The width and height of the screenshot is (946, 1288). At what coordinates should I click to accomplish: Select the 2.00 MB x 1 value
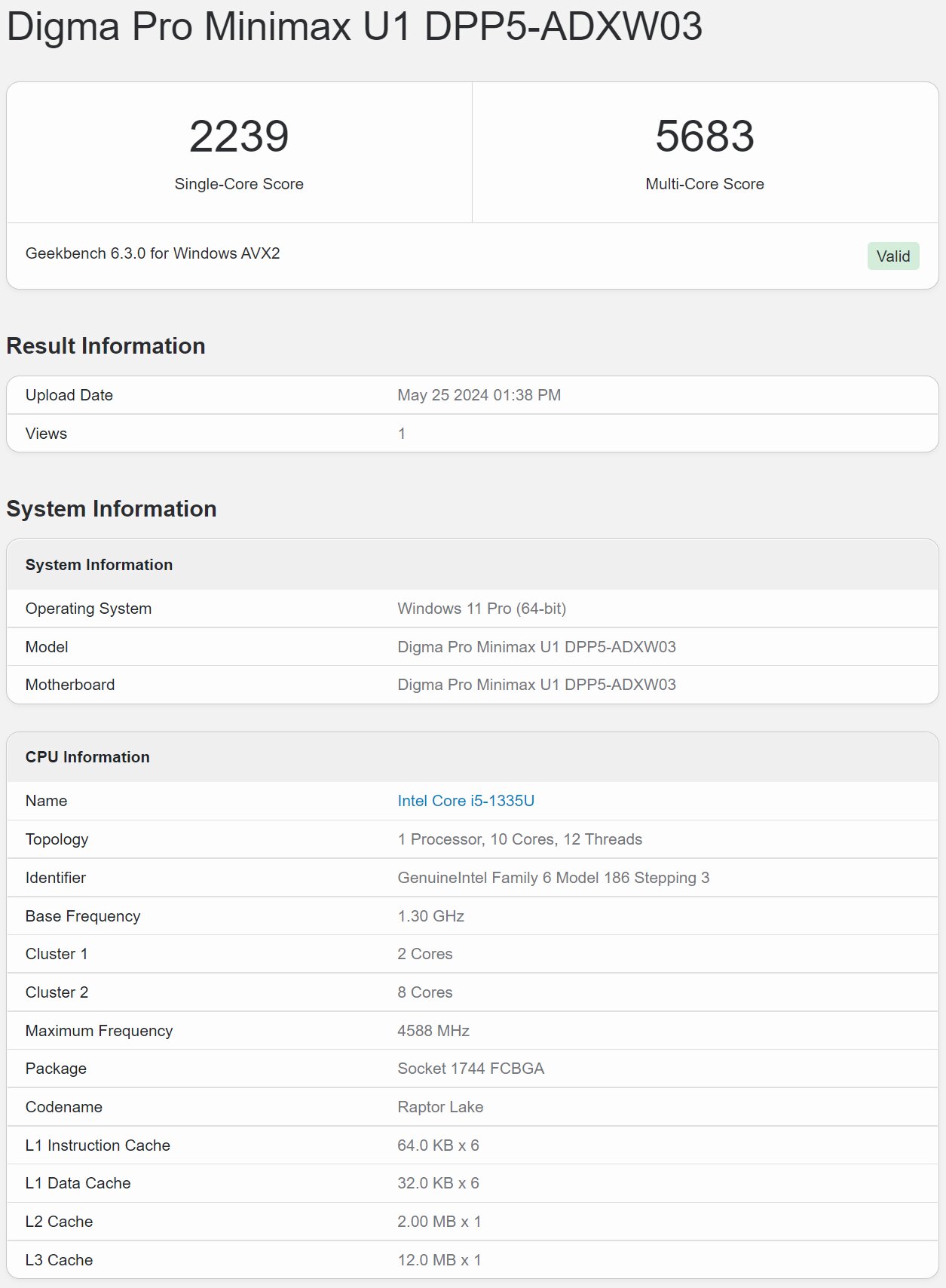(439, 1222)
